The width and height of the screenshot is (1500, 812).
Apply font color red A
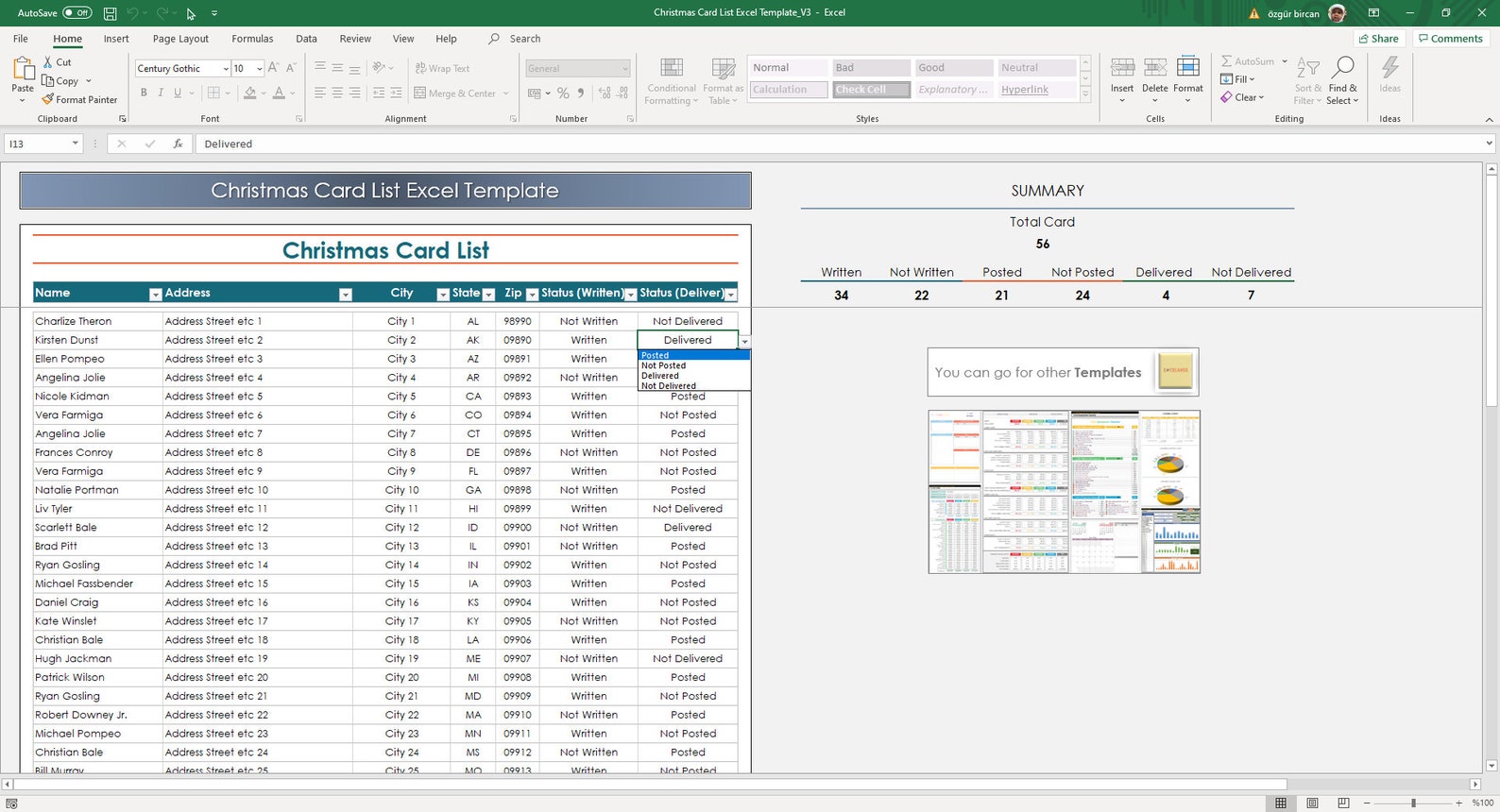click(x=279, y=93)
